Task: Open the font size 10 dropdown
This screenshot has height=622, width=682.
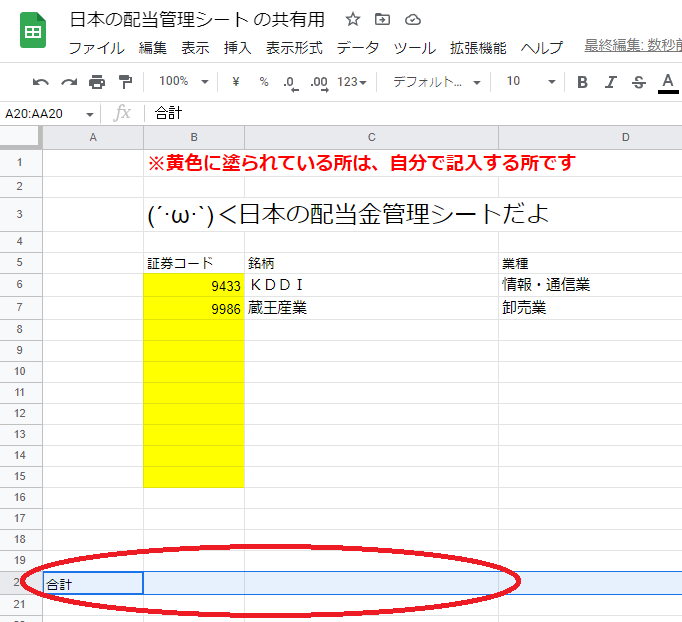Action: 526,82
